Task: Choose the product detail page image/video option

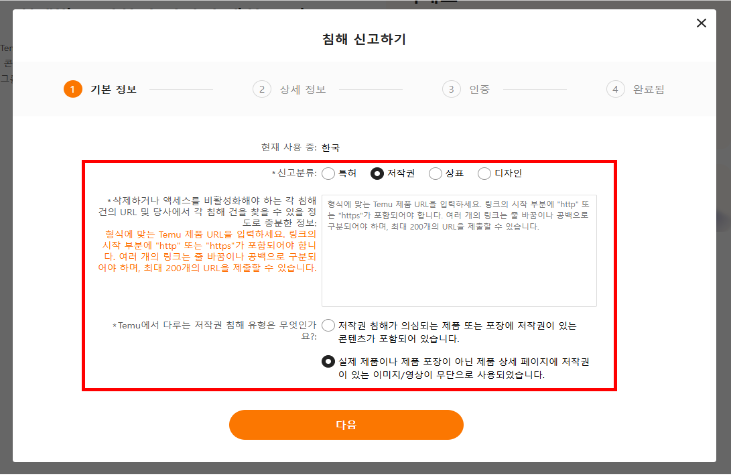Action: pos(329,361)
